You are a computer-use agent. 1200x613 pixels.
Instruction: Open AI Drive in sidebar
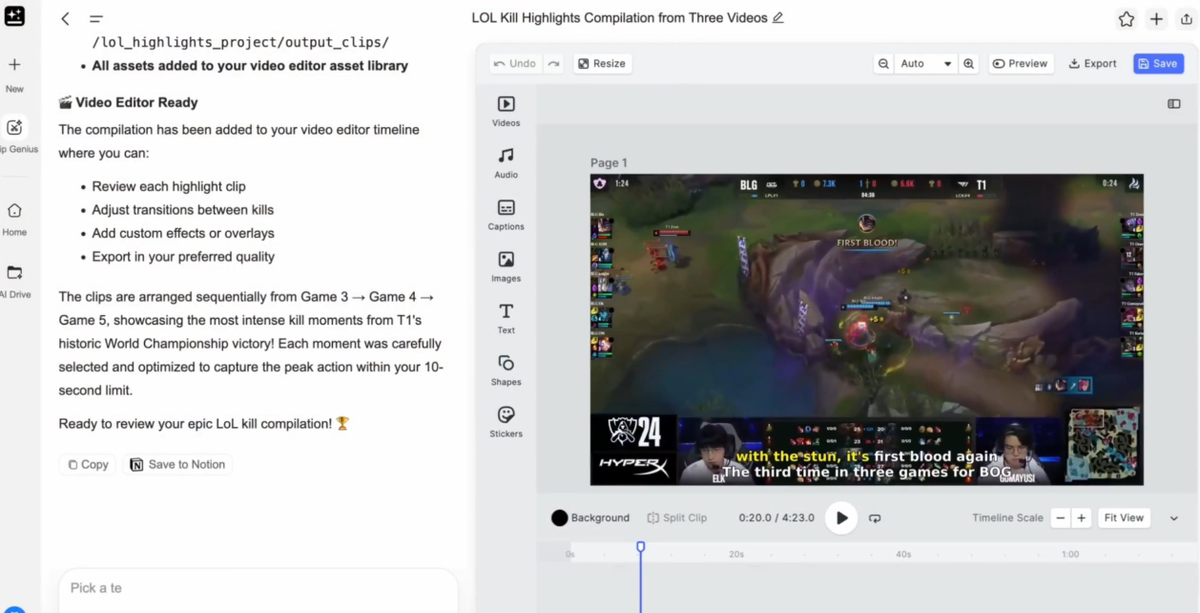pos(15,281)
